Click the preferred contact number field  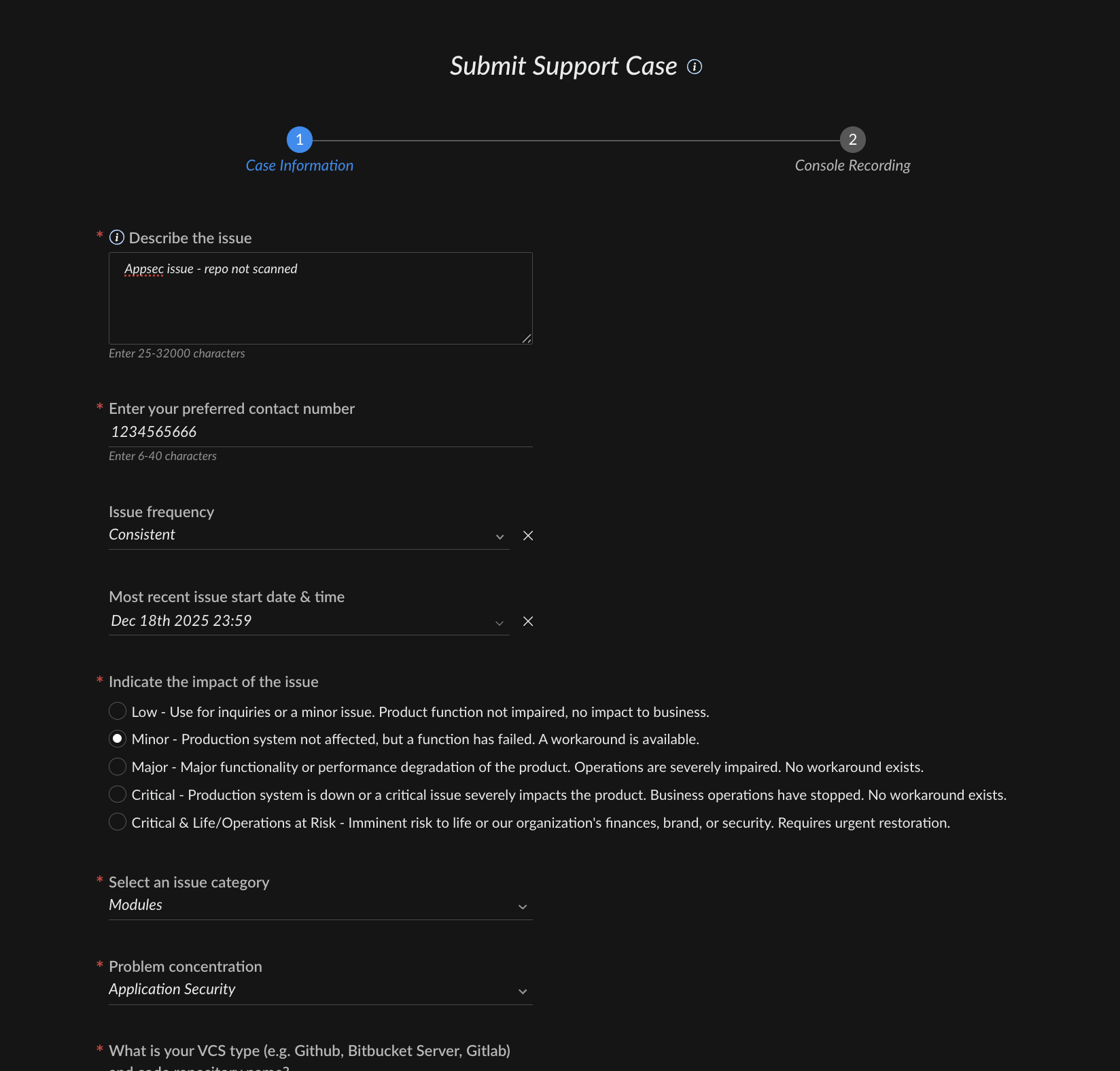coord(320,432)
